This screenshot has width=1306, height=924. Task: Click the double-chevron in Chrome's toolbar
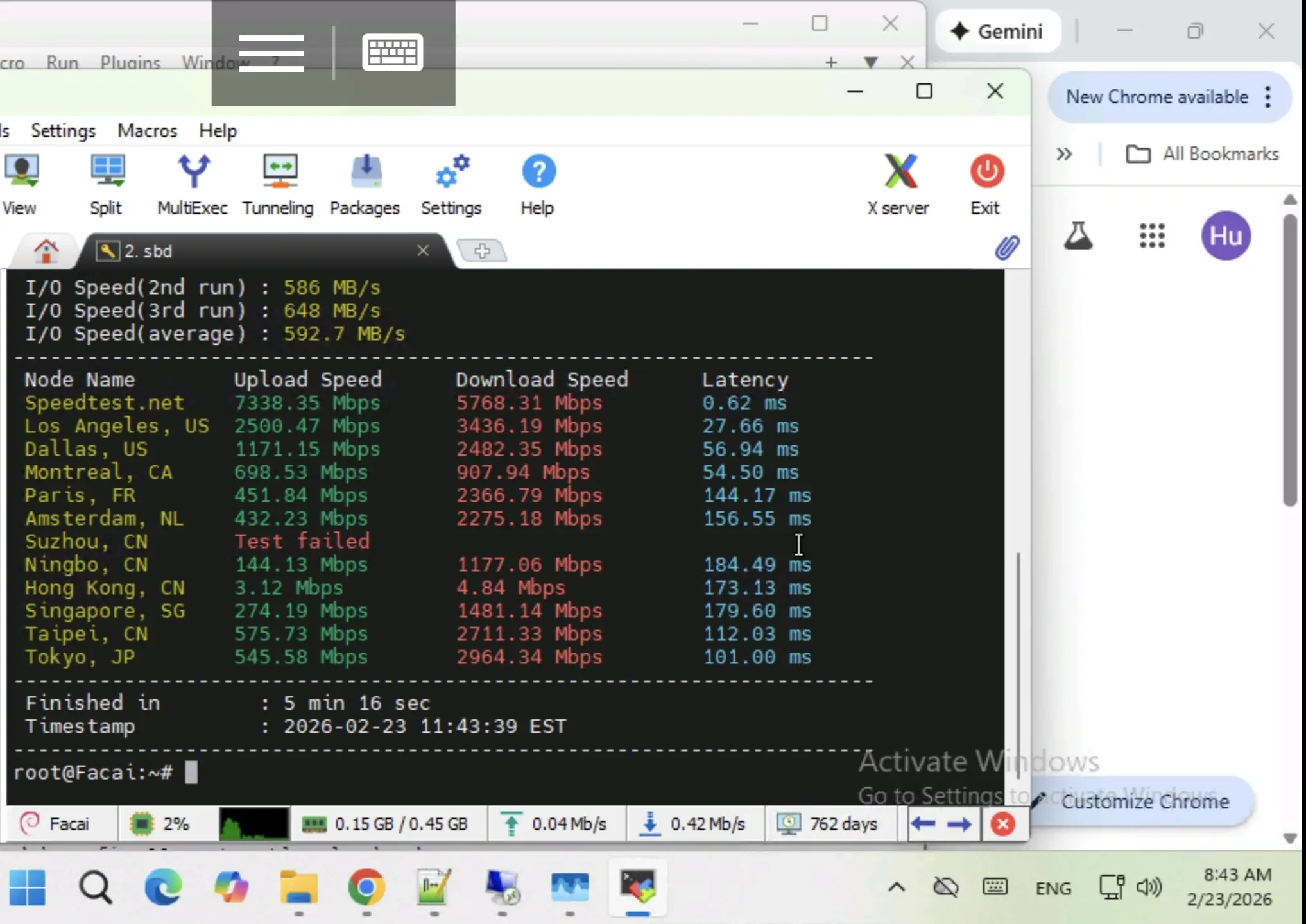tap(1063, 154)
